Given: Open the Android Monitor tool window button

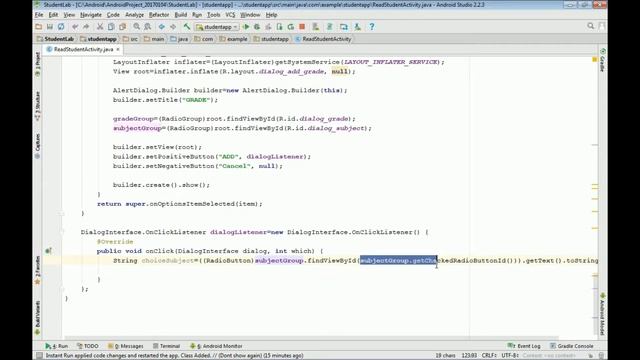Looking at the screenshot, I should (x=216, y=346).
